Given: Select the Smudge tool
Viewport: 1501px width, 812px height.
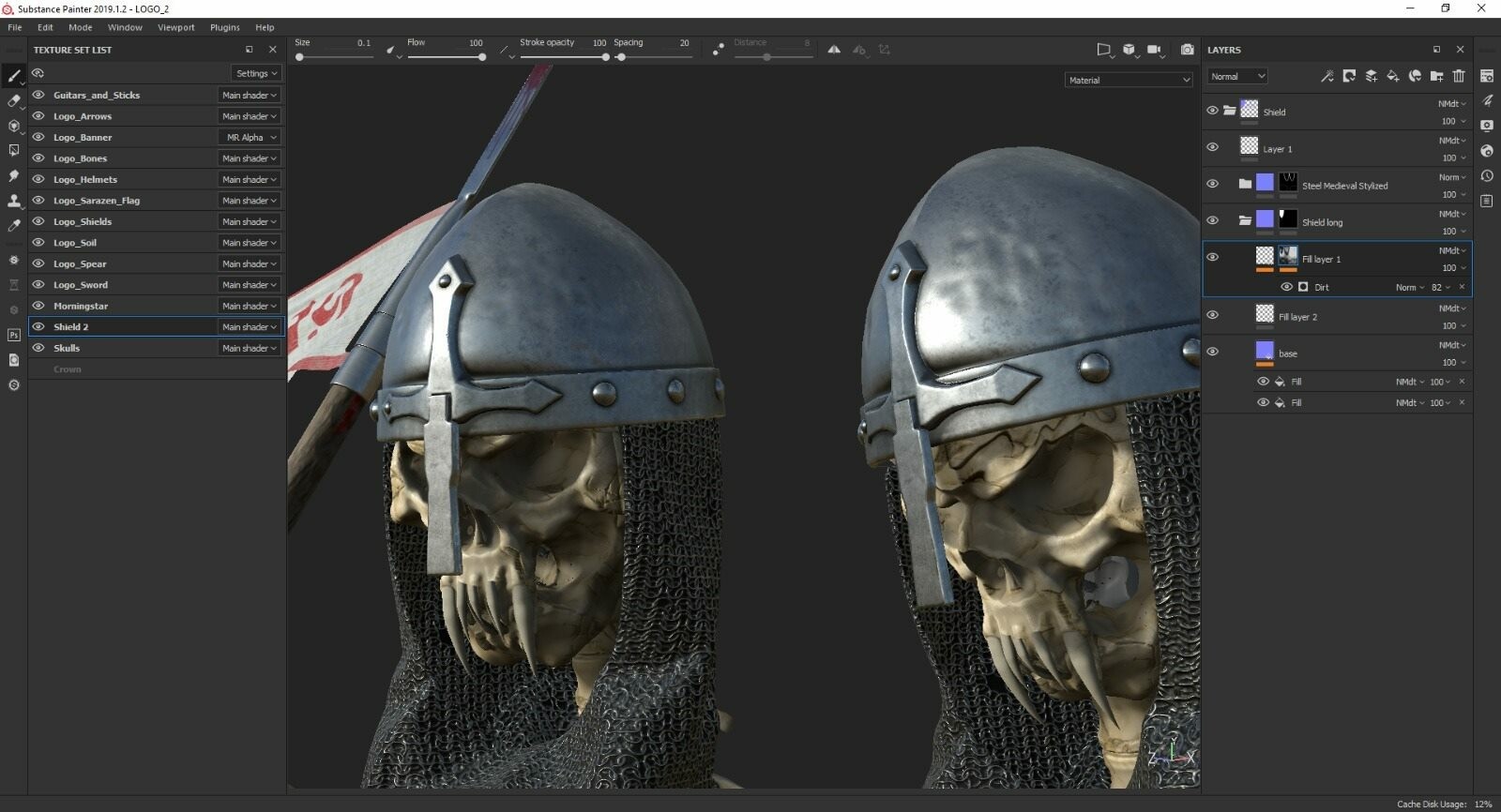Looking at the screenshot, I should [14, 175].
